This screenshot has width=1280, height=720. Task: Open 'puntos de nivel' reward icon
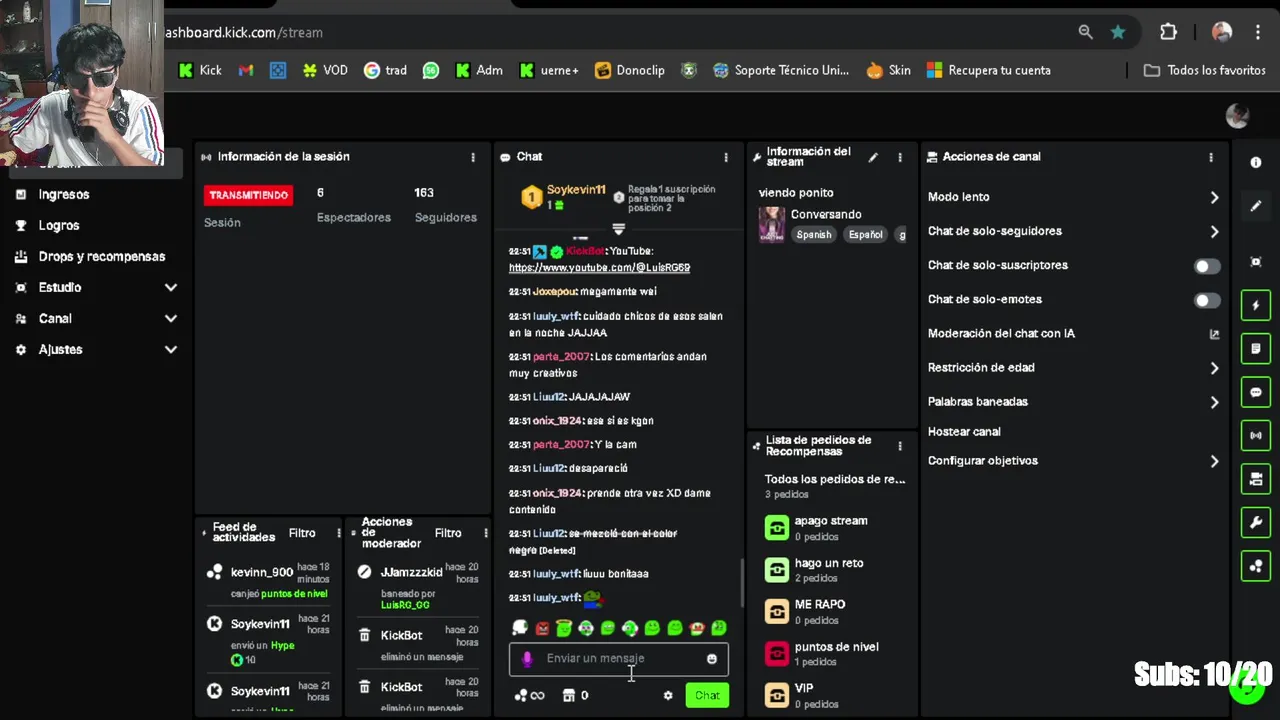pyautogui.click(x=777, y=653)
